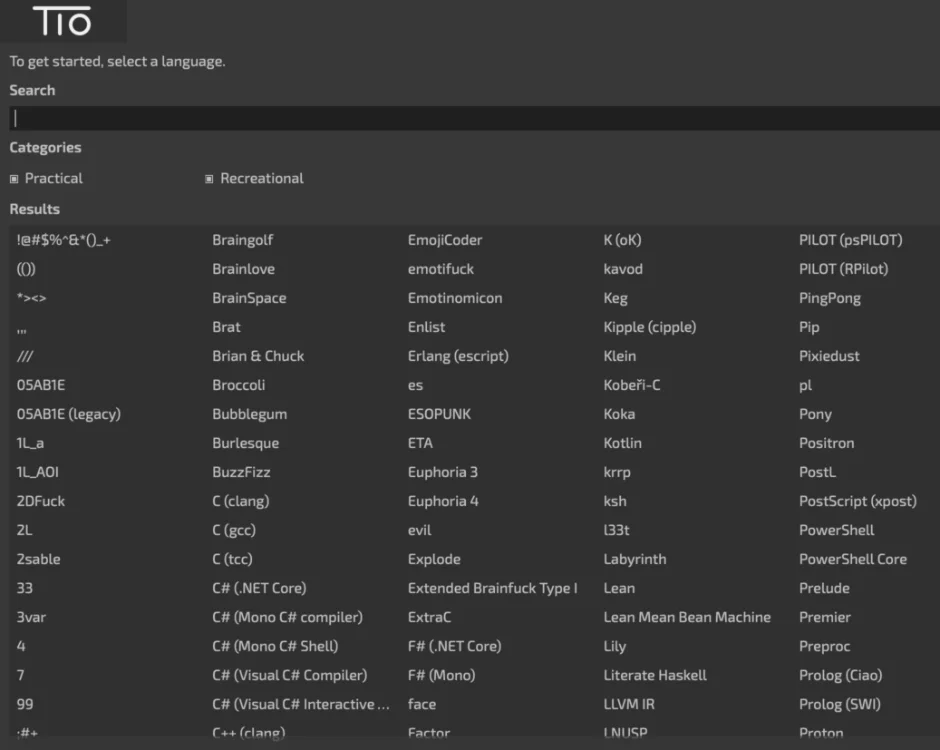Pick the 2sable language
Viewport: 940px width, 750px height.
point(38,559)
